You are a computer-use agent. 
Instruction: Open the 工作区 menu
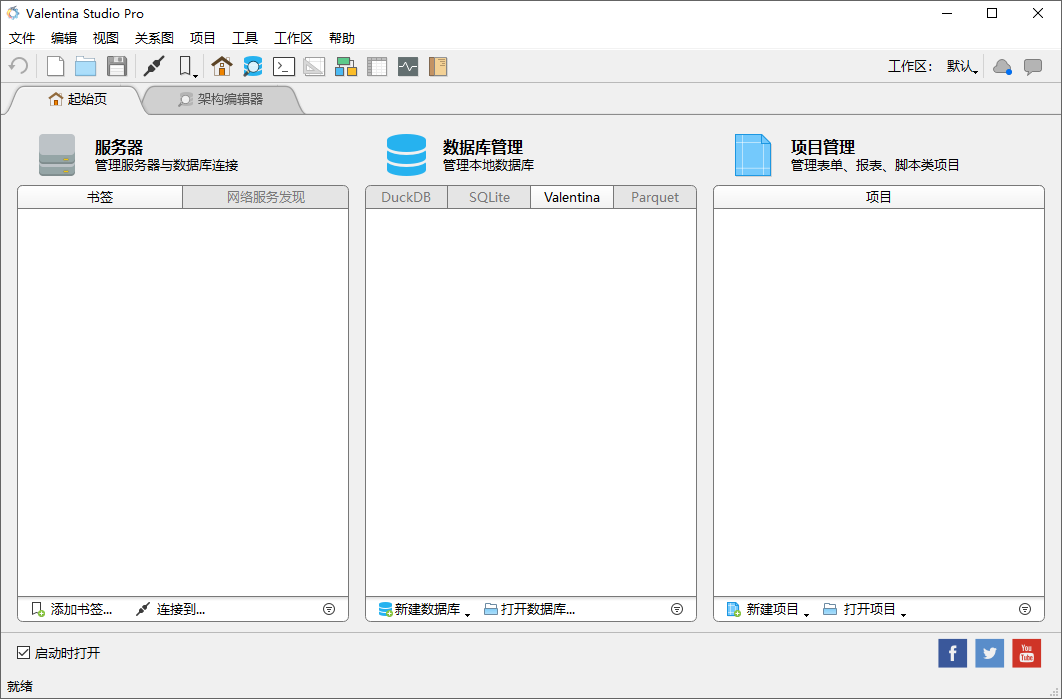[293, 38]
